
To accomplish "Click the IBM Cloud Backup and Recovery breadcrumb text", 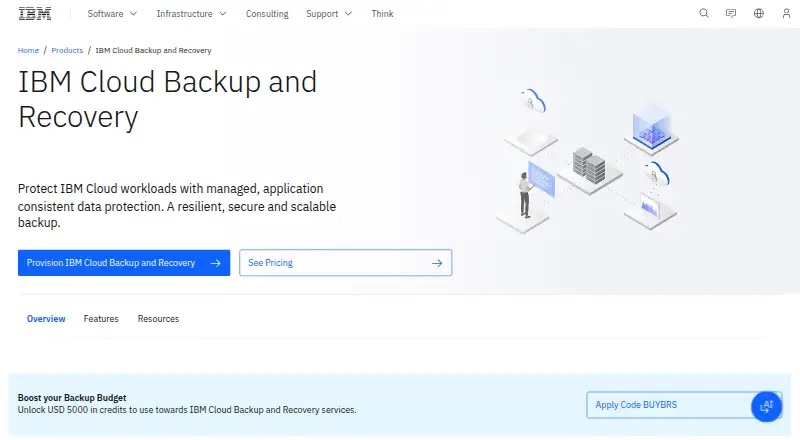I will pyautogui.click(x=153, y=50).
